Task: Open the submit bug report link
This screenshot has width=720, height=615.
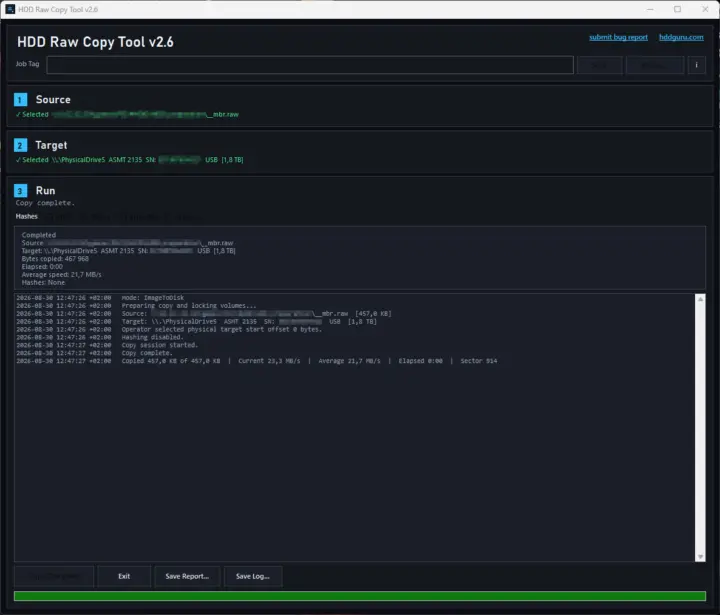Action: click(x=618, y=37)
